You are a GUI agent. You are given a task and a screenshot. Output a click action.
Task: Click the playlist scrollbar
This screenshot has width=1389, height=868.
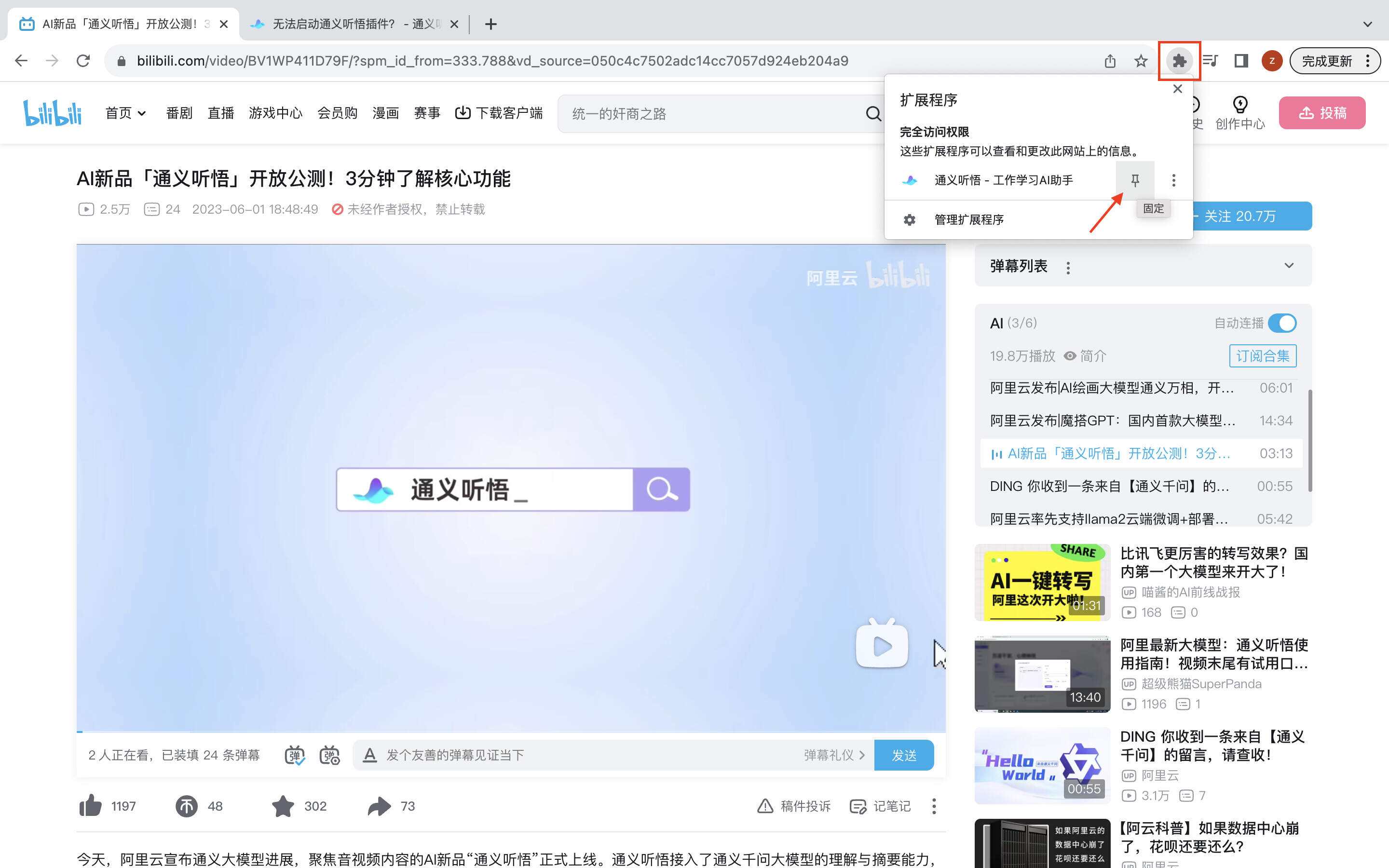[x=1310, y=440]
